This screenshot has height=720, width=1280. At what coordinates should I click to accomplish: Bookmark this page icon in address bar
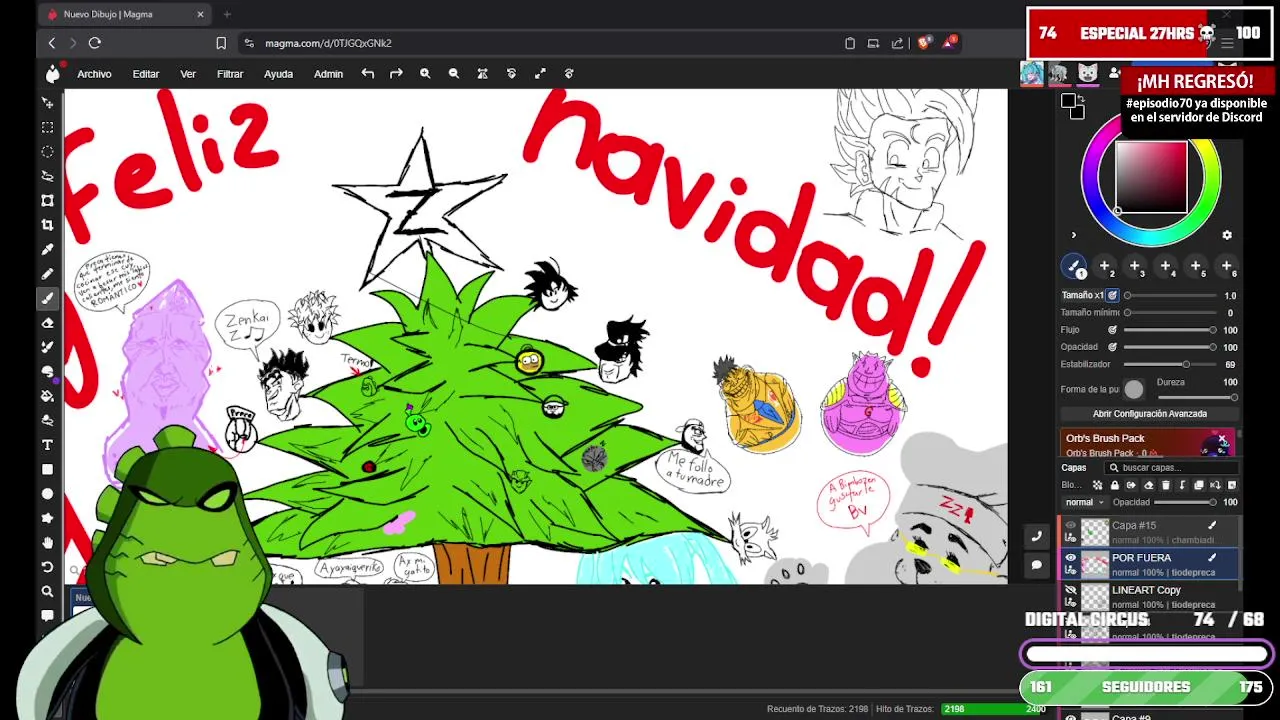pyautogui.click(x=221, y=43)
